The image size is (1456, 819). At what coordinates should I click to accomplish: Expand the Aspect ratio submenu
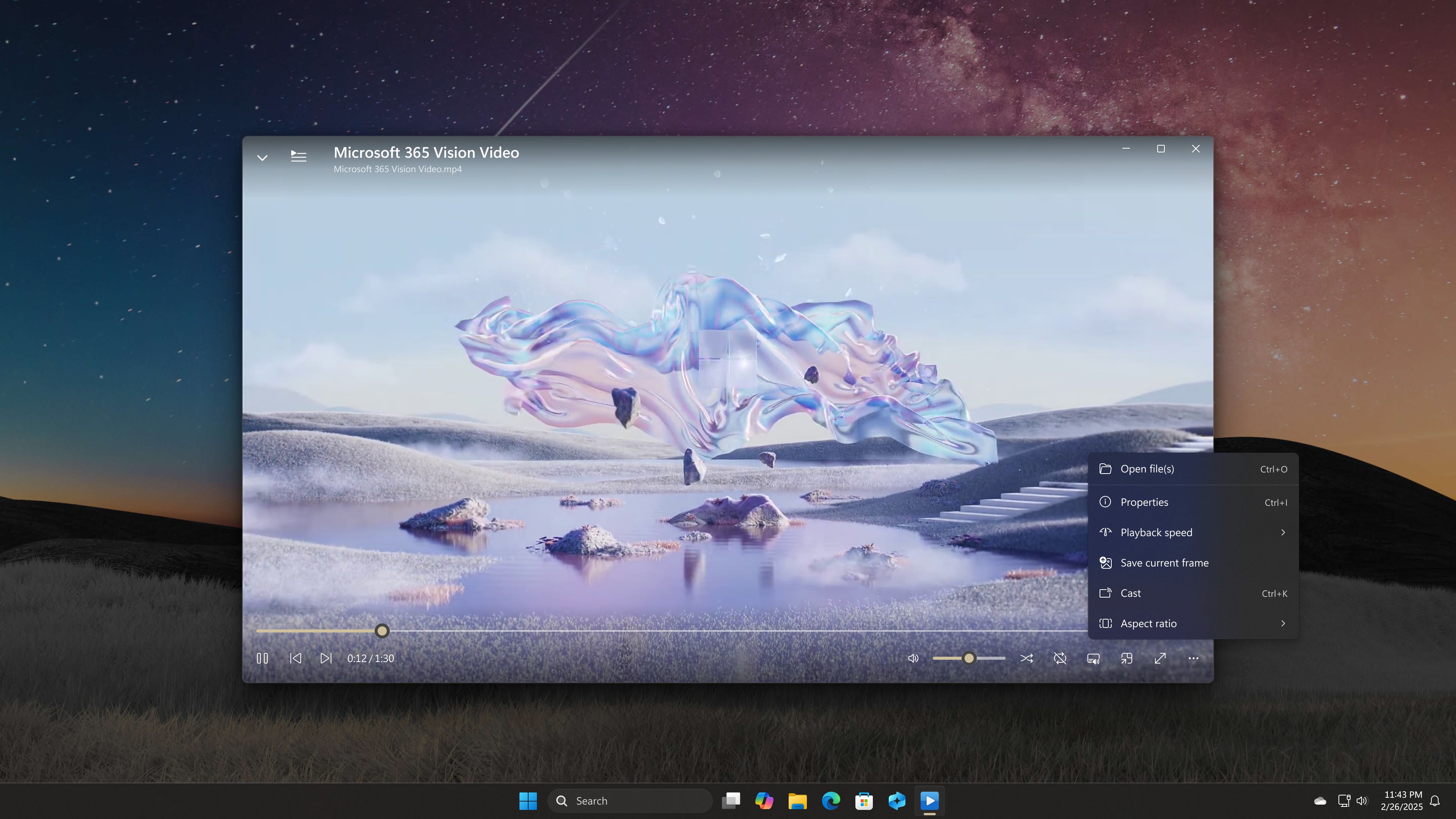1149,623
